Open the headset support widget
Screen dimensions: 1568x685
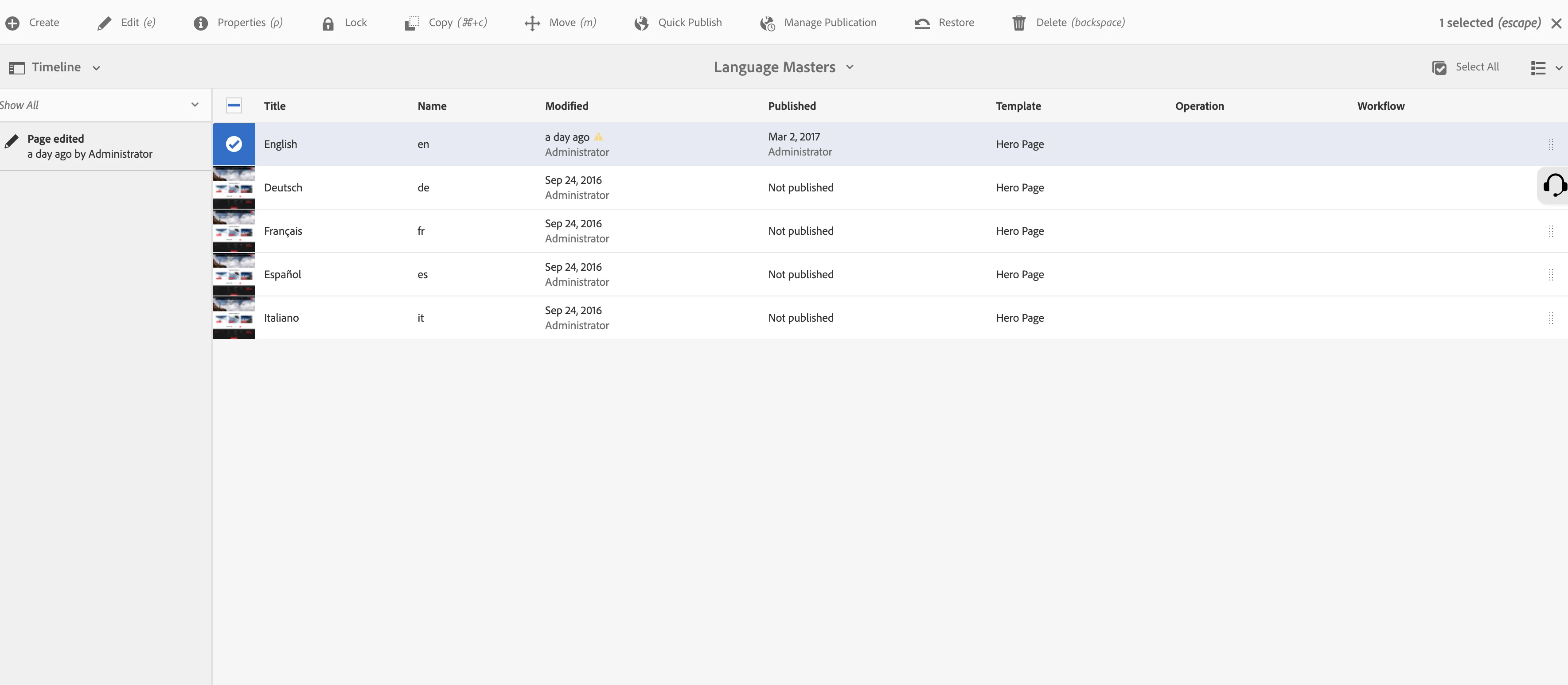pos(1554,185)
